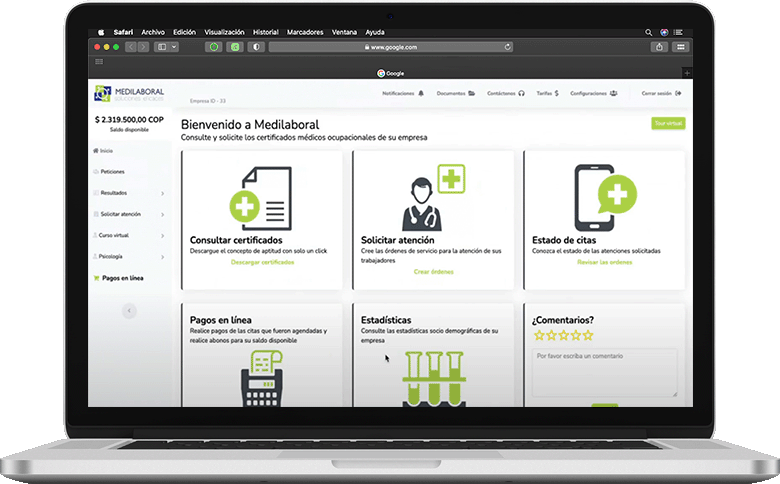Give a five-star rating
780x484 pixels.
click(588, 335)
